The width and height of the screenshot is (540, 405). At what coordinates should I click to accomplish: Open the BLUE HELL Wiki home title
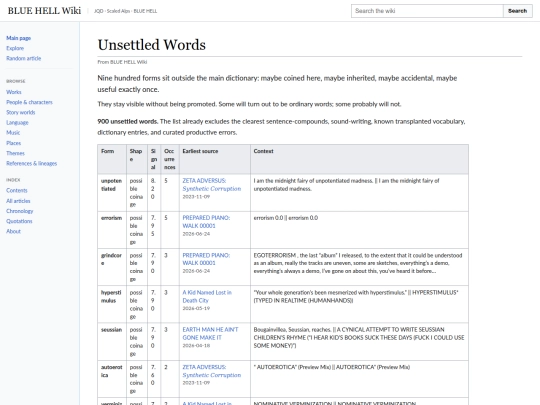(x=44, y=11)
